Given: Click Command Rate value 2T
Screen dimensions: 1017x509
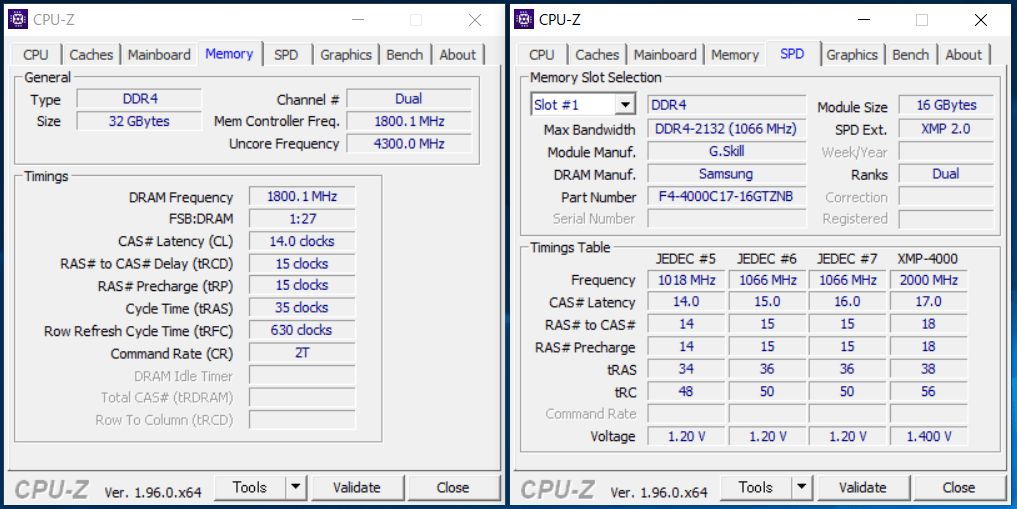Looking at the screenshot, I should [302, 353].
